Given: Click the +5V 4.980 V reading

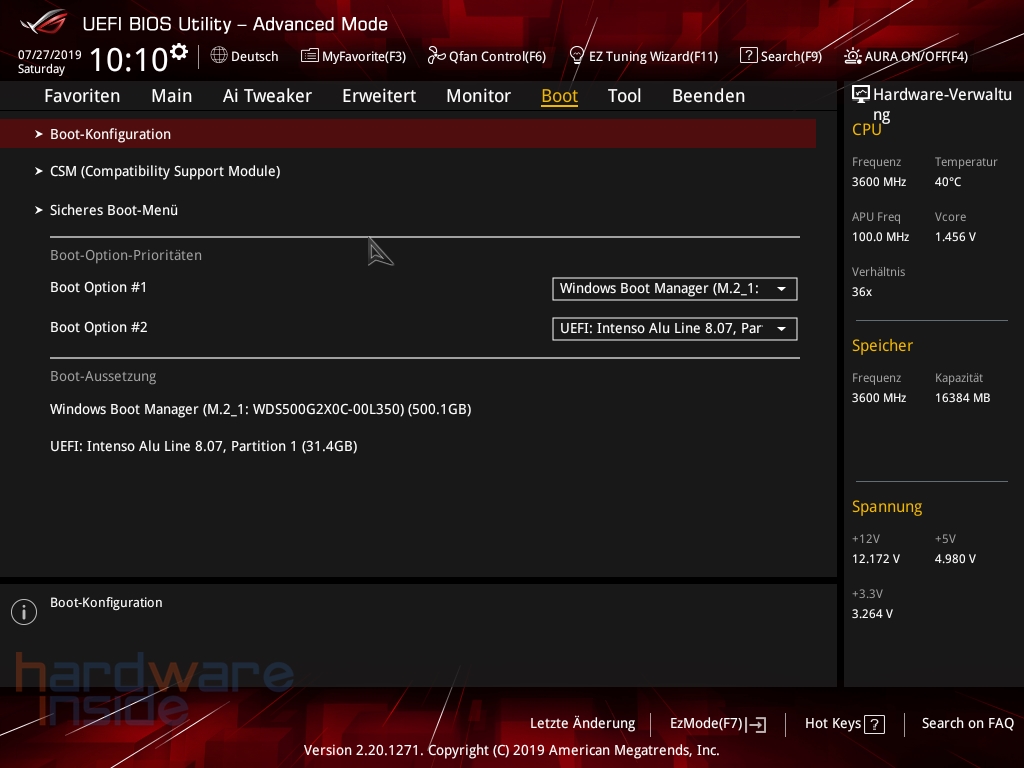Looking at the screenshot, I should click(x=955, y=559).
